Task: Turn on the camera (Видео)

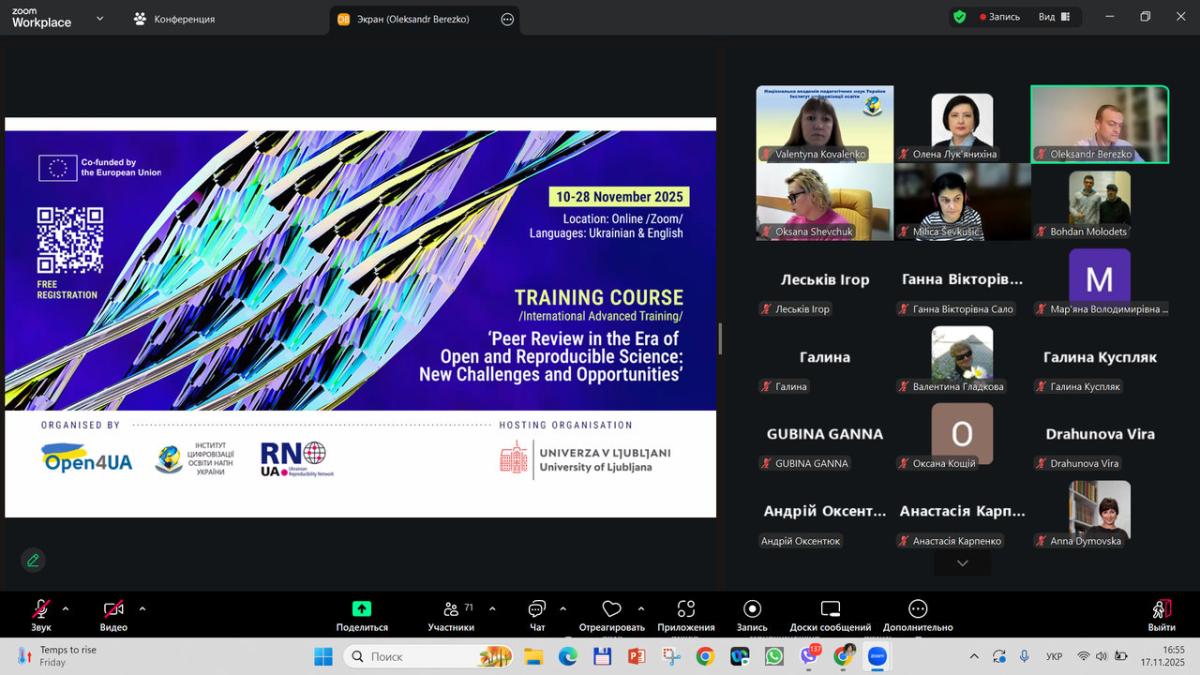Action: (113, 610)
